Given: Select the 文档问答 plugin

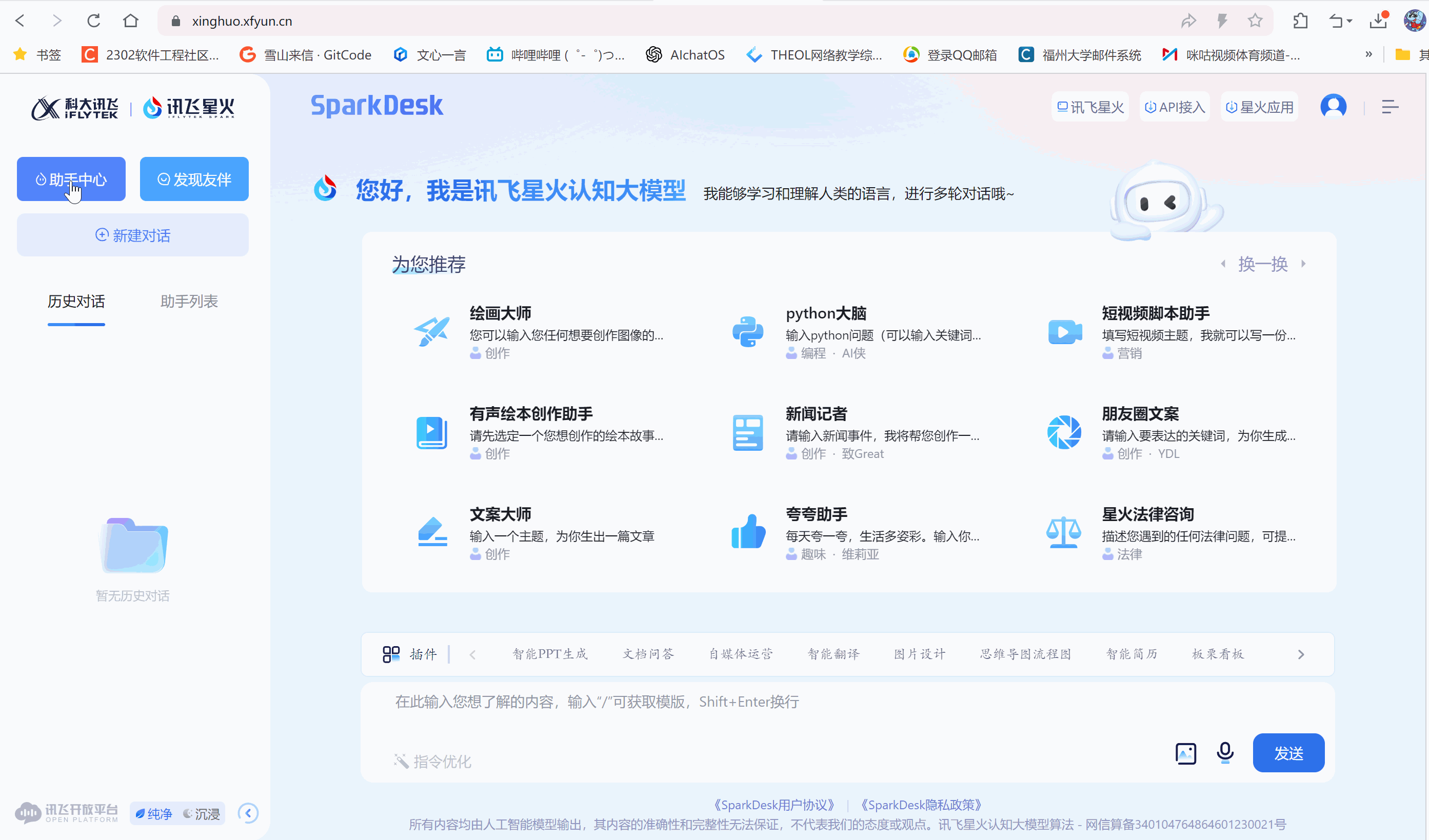Looking at the screenshot, I should (648, 653).
